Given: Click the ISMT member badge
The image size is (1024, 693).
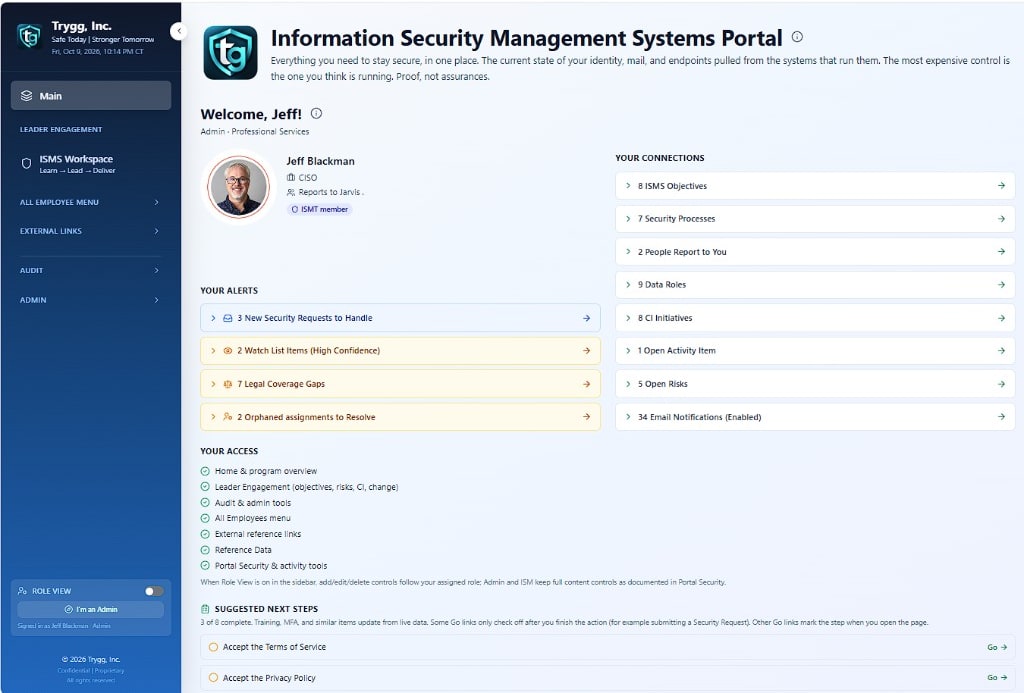Looking at the screenshot, I should click(x=319, y=209).
